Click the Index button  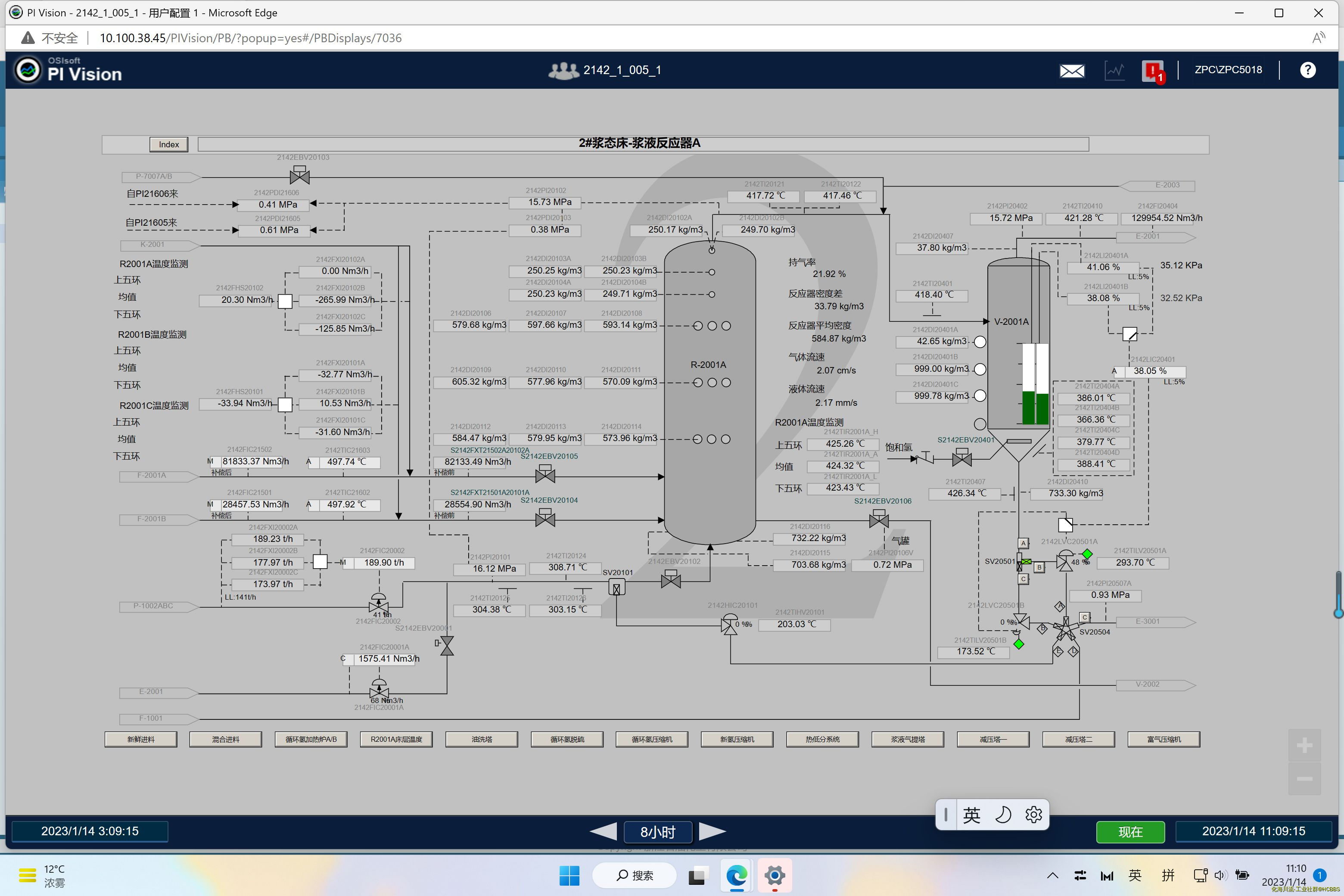coord(168,145)
